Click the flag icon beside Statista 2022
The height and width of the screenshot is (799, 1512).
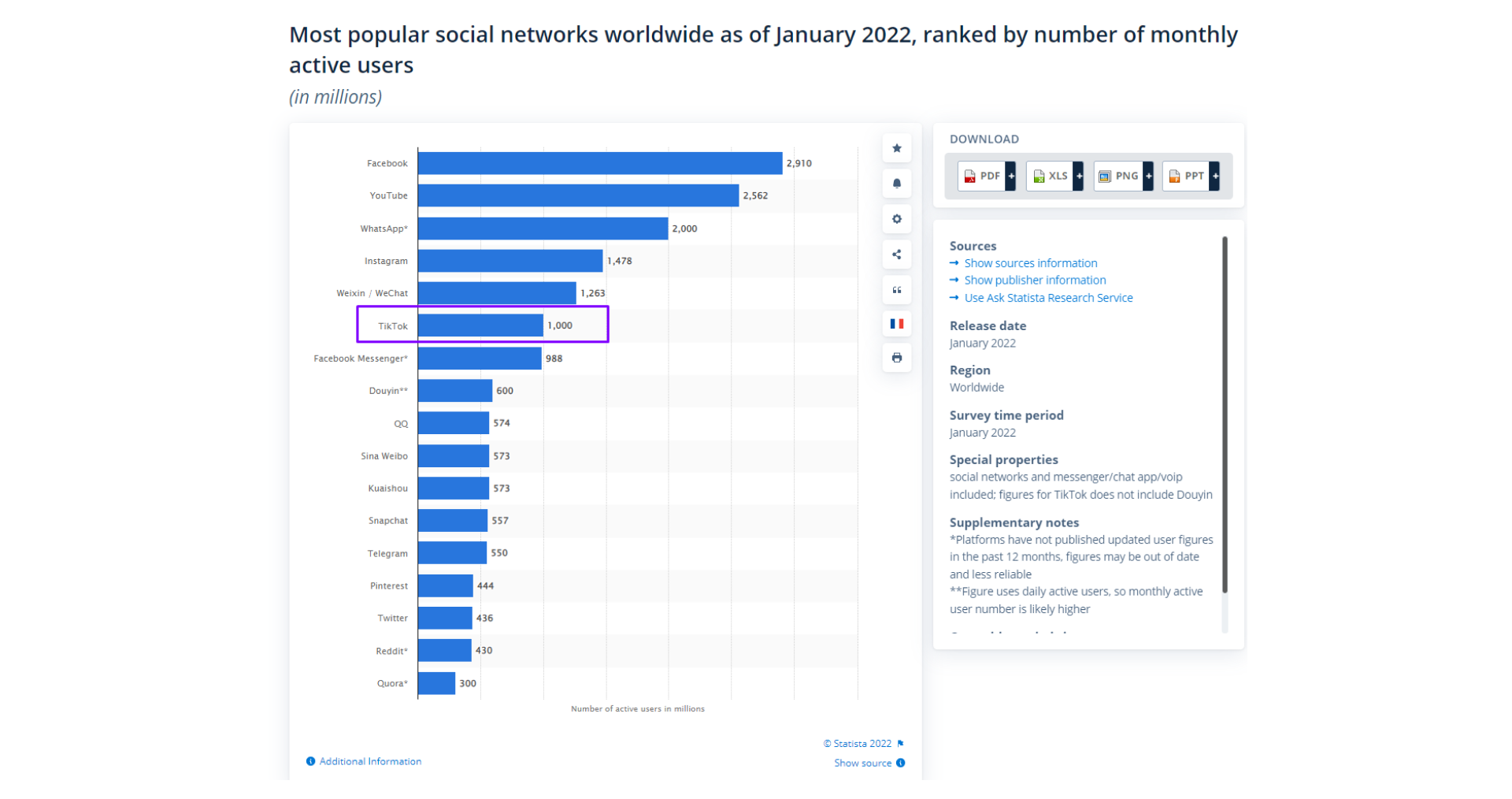900,744
